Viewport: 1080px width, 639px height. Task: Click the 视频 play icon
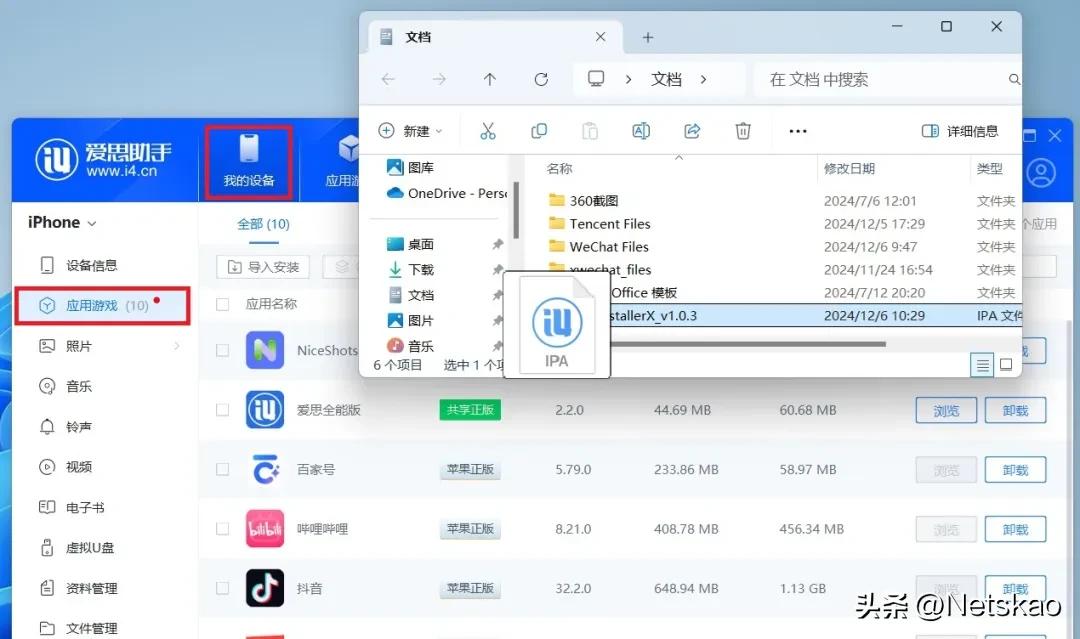coord(47,467)
